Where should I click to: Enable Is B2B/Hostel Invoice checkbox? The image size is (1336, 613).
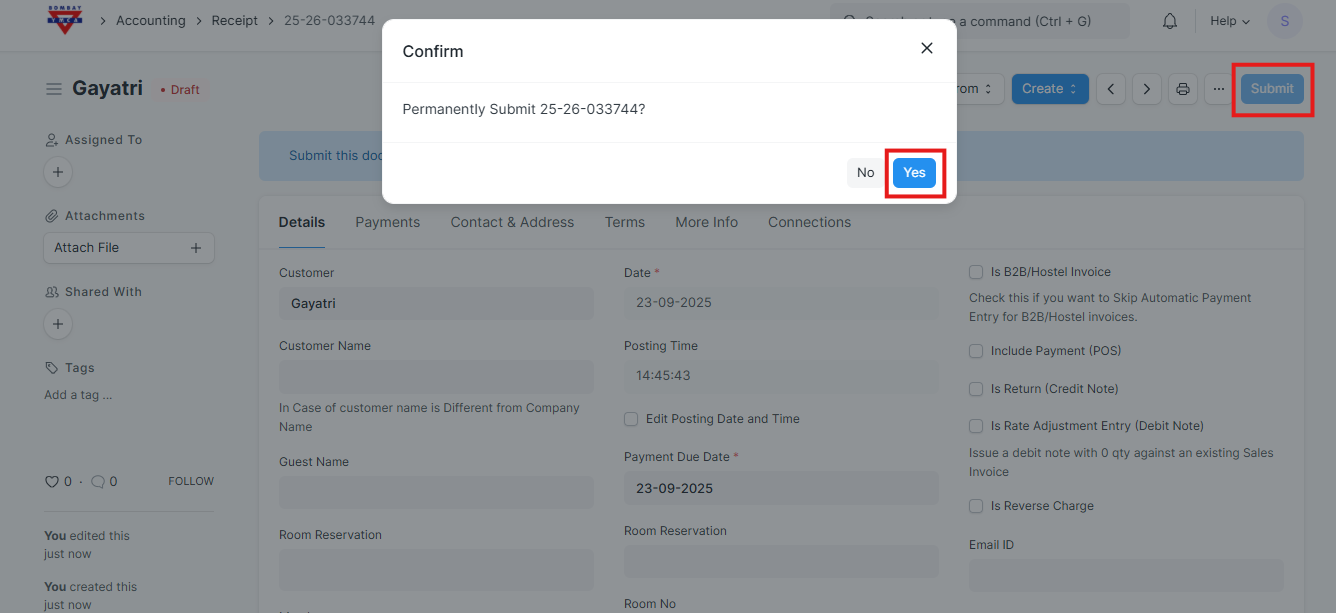[x=976, y=272]
